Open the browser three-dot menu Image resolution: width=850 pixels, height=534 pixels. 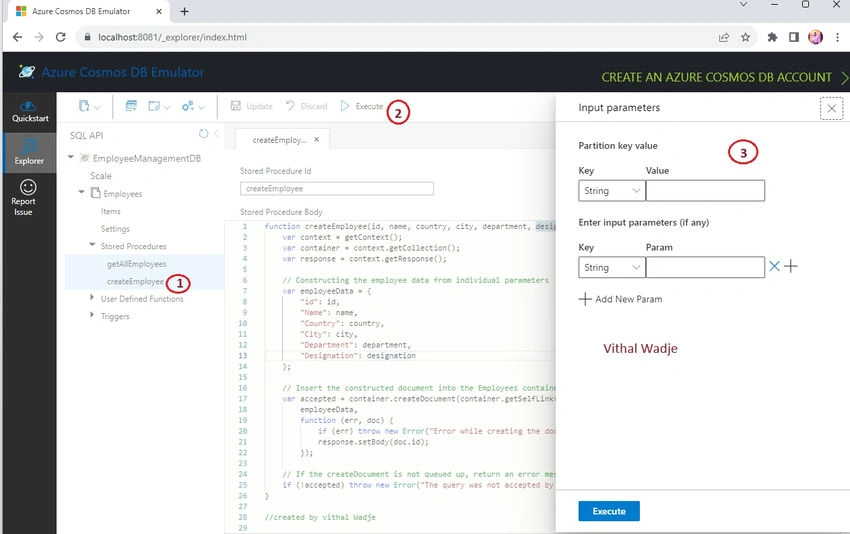pos(838,37)
